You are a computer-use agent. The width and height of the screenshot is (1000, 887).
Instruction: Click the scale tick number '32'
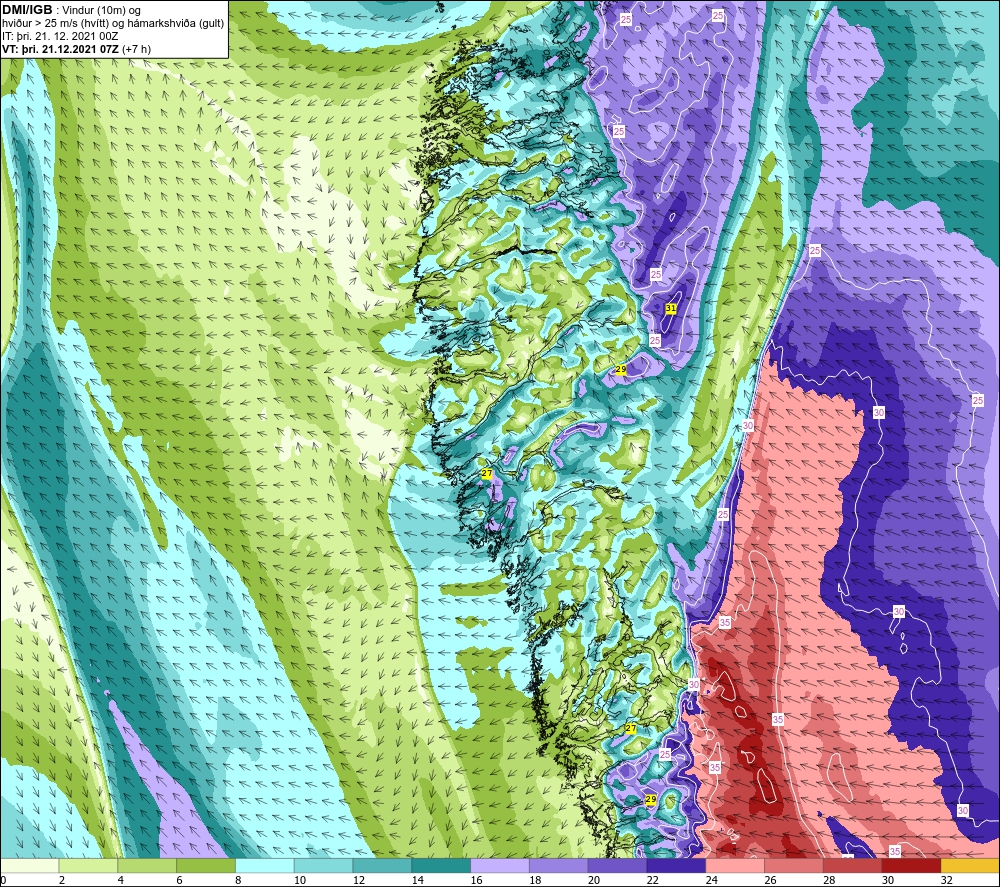(946, 881)
